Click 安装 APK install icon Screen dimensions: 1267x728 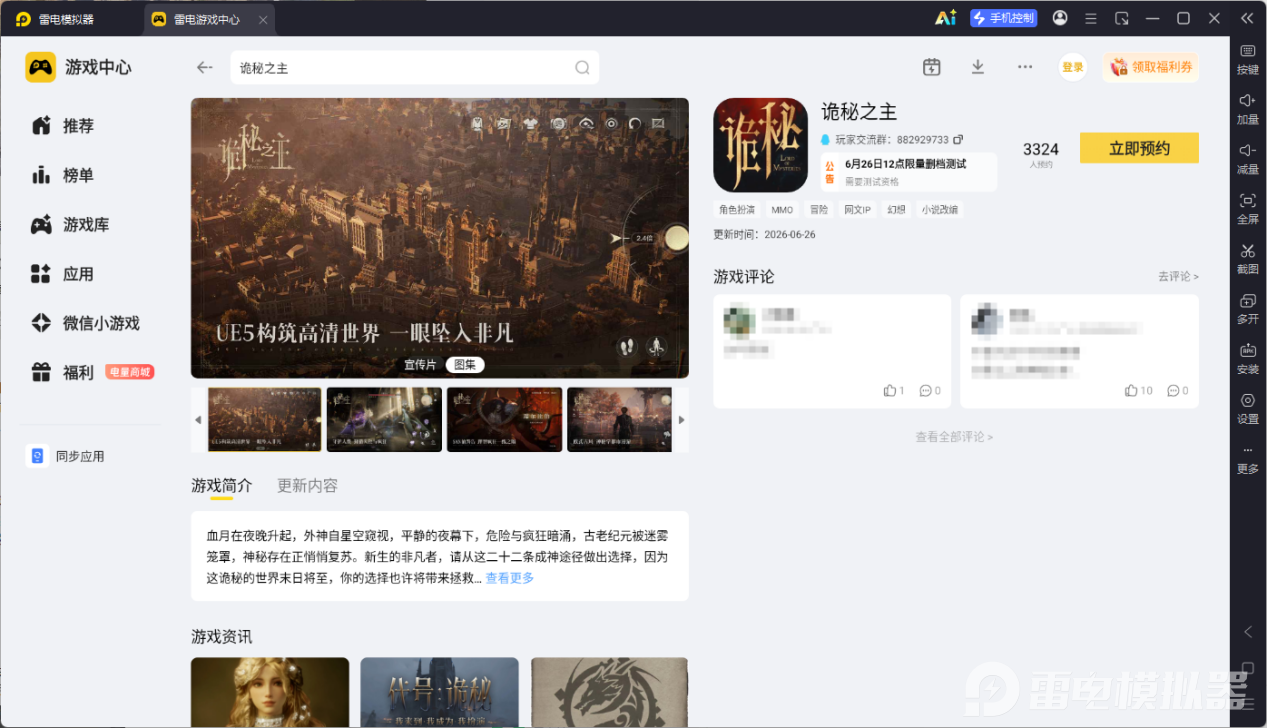[x=1248, y=359]
